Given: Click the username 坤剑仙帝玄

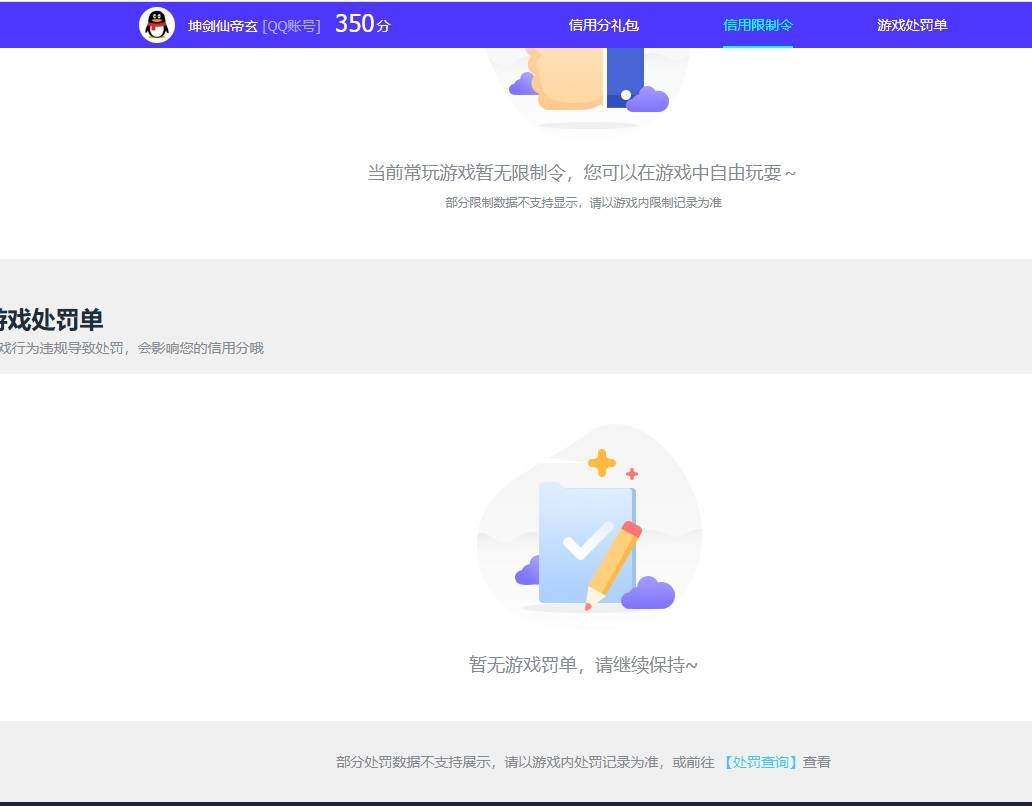Looking at the screenshot, I should coord(222,26).
